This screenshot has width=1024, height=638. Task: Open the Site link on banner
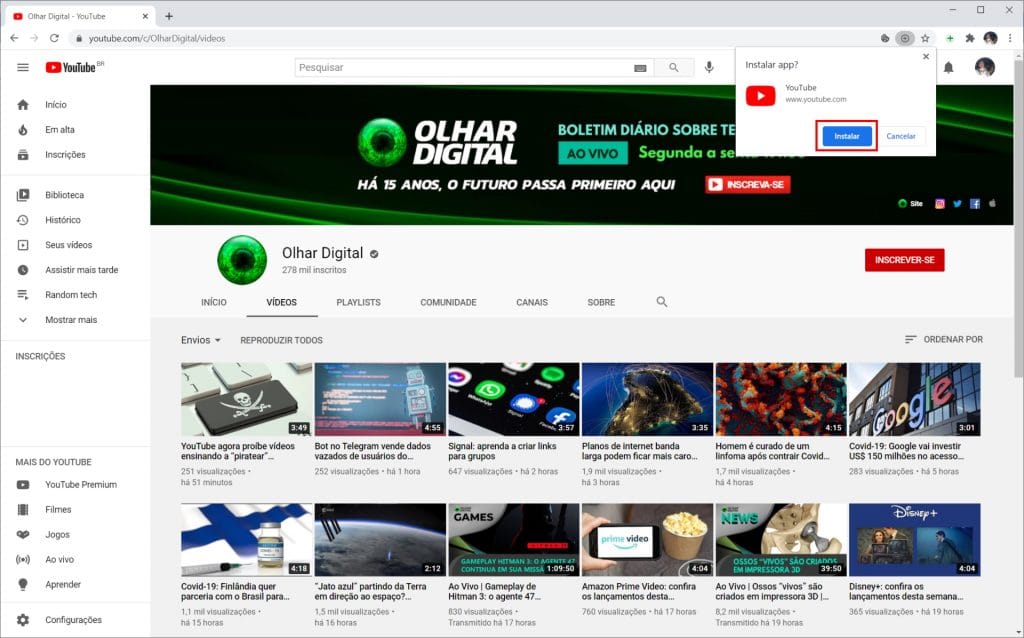(910, 204)
